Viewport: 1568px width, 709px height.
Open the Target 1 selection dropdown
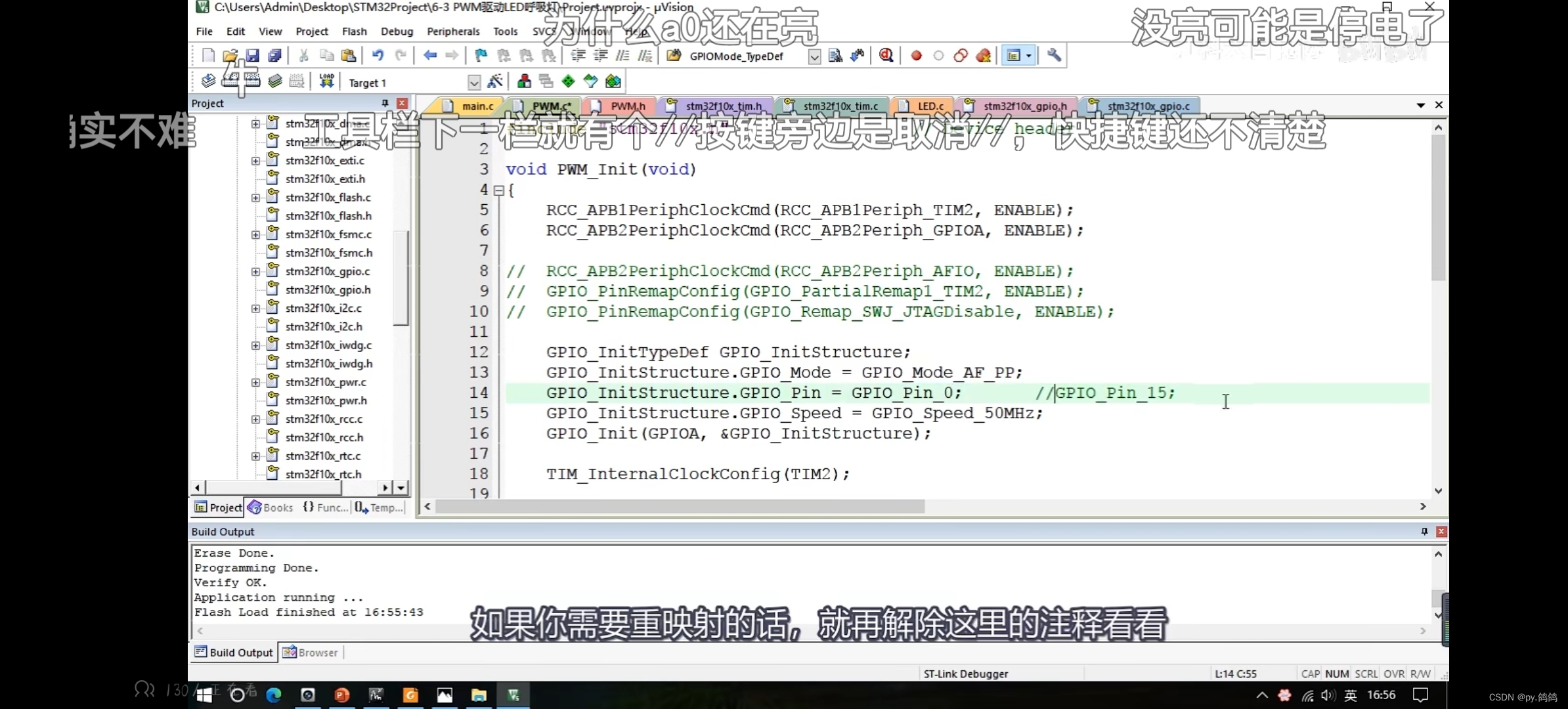point(474,82)
